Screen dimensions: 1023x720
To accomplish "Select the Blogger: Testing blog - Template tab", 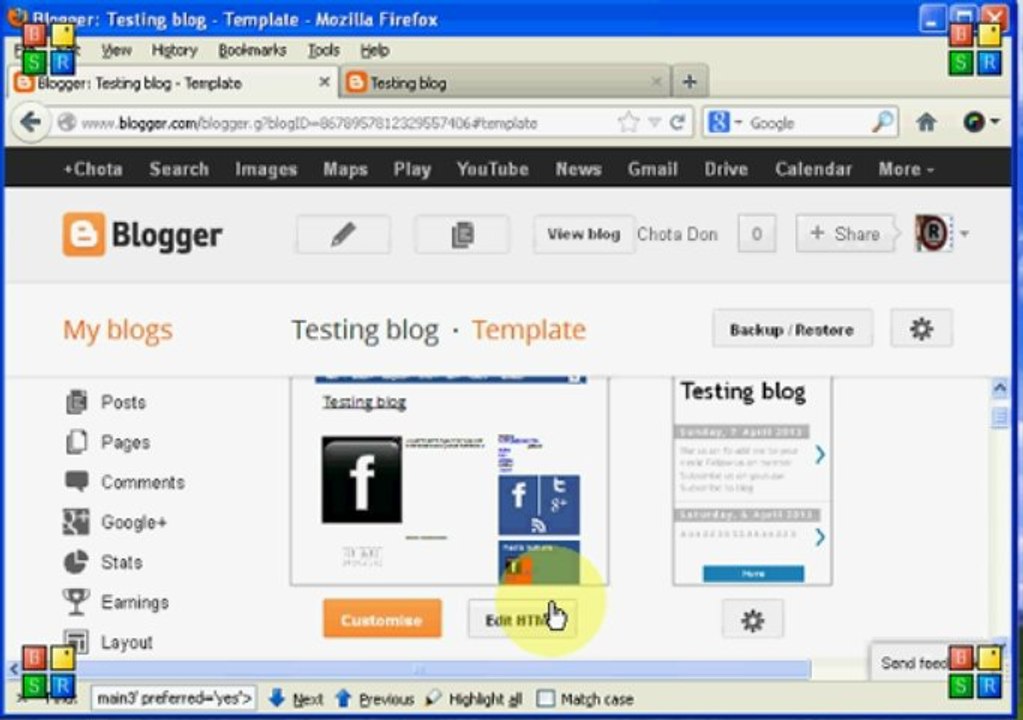I will coord(171,82).
